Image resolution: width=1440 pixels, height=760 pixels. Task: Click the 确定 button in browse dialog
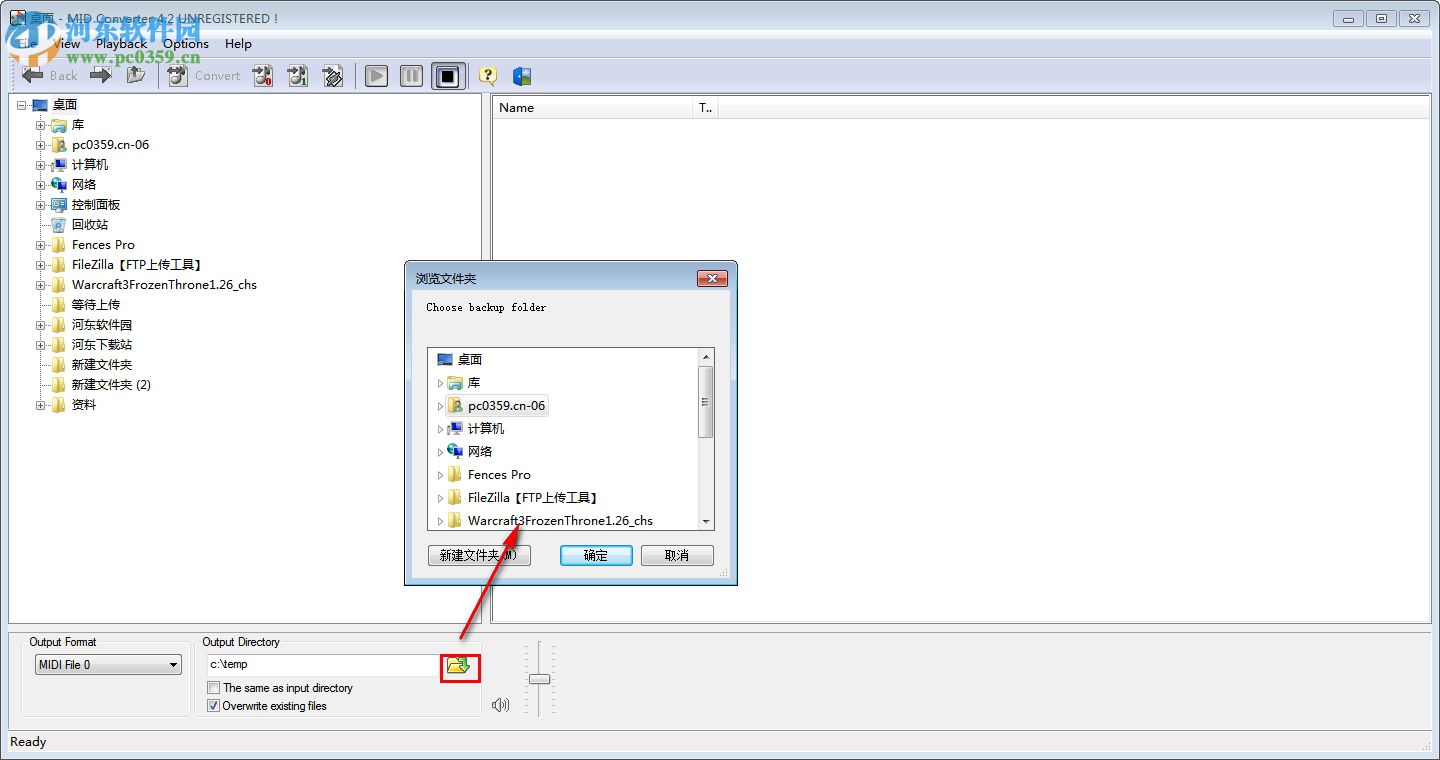click(596, 556)
